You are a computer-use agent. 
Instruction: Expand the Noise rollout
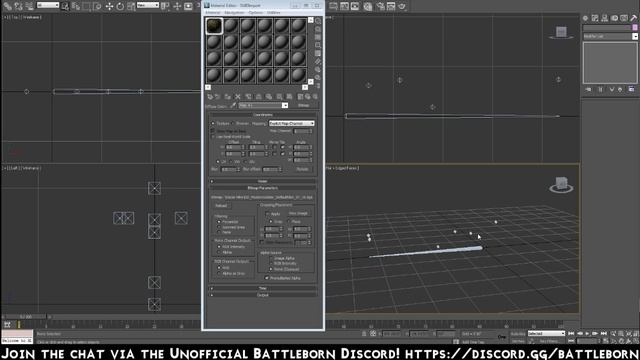pyautogui.click(x=263, y=181)
